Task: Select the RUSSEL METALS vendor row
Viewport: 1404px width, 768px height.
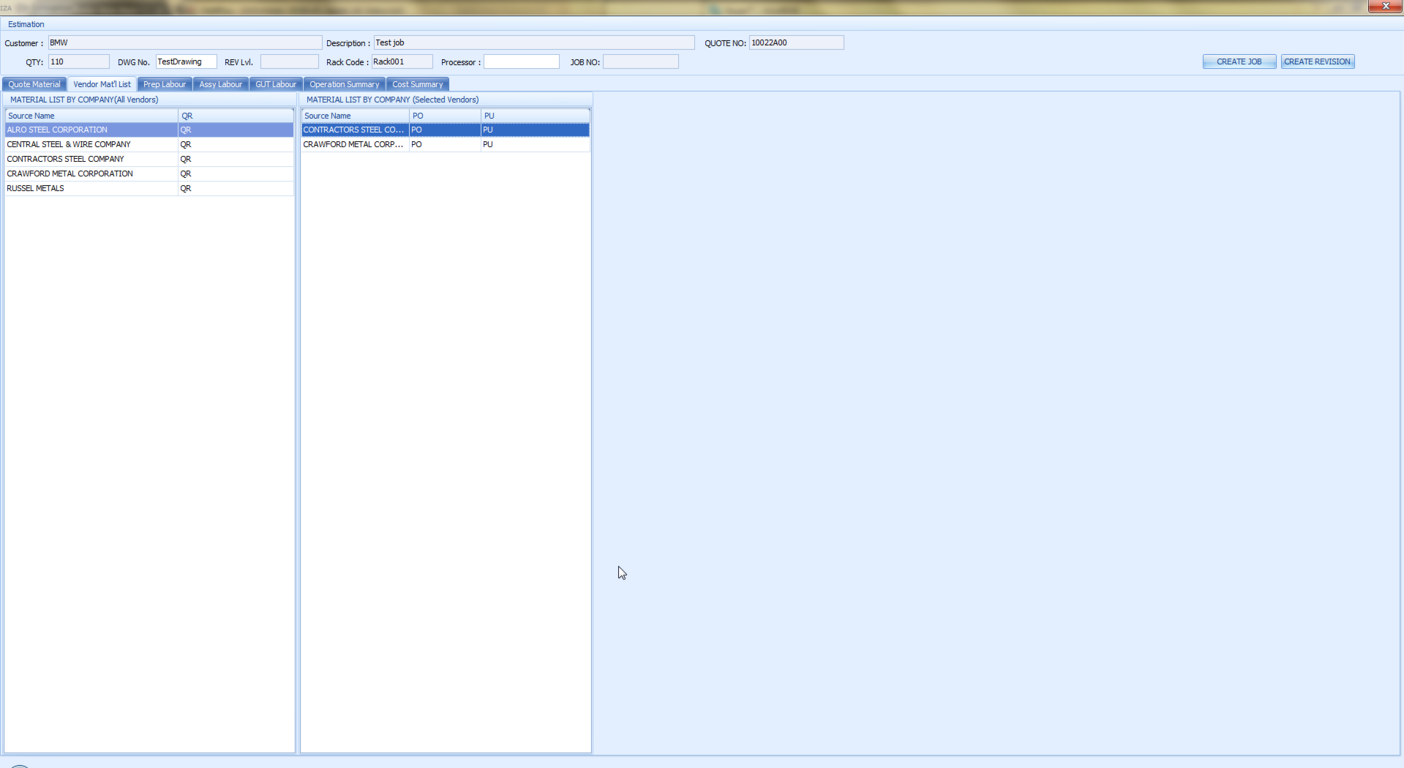Action: [90, 188]
